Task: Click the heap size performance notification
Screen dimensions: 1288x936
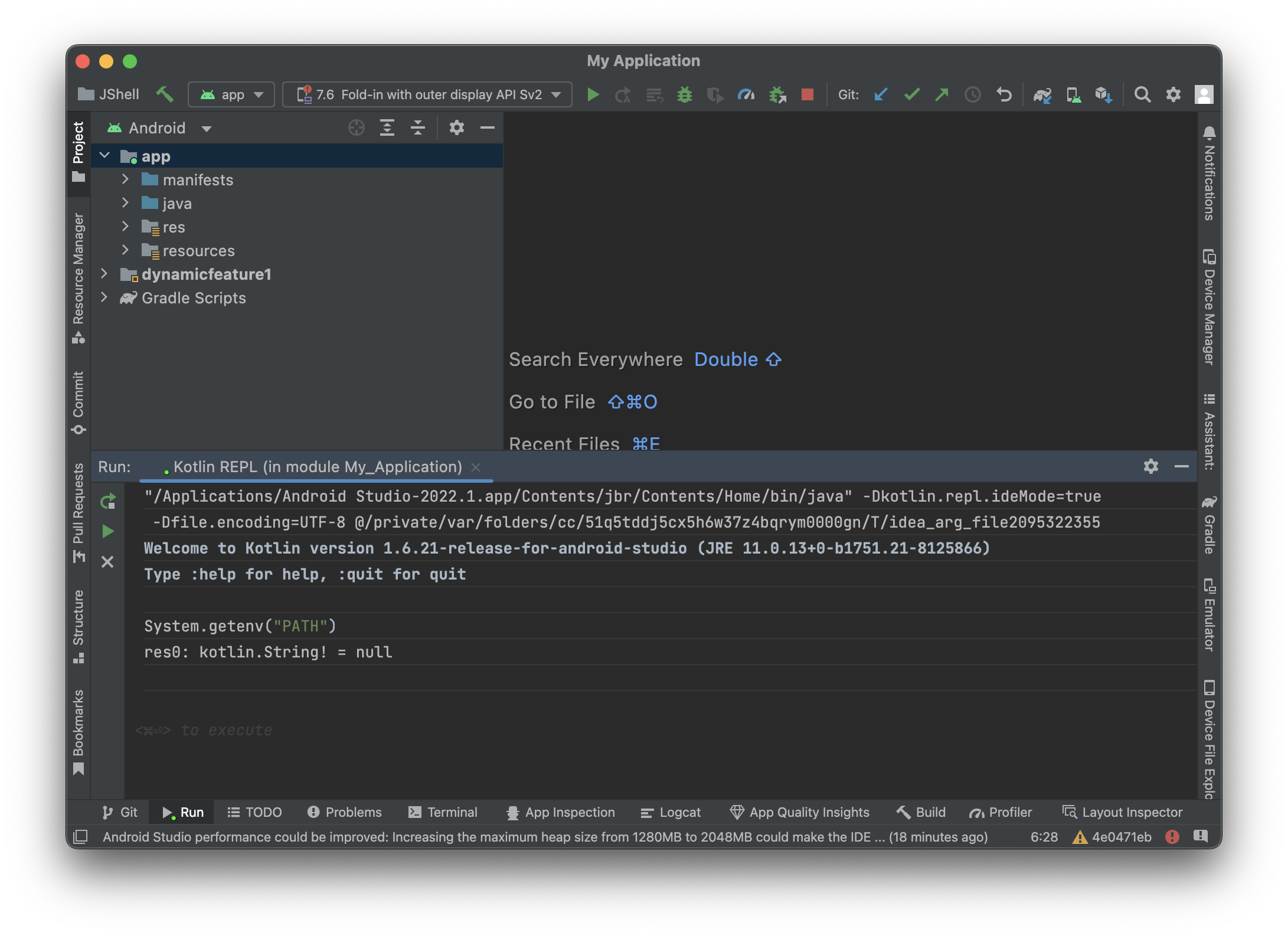Action: [544, 837]
